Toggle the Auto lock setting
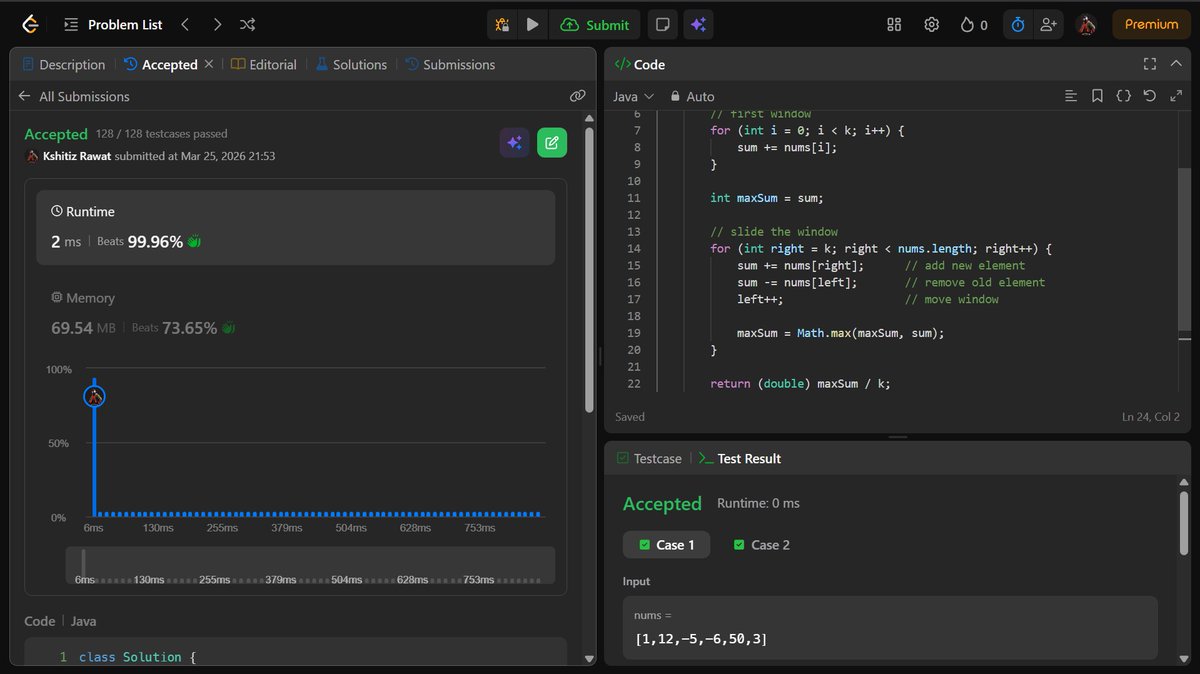The width and height of the screenshot is (1200, 674). tap(692, 96)
